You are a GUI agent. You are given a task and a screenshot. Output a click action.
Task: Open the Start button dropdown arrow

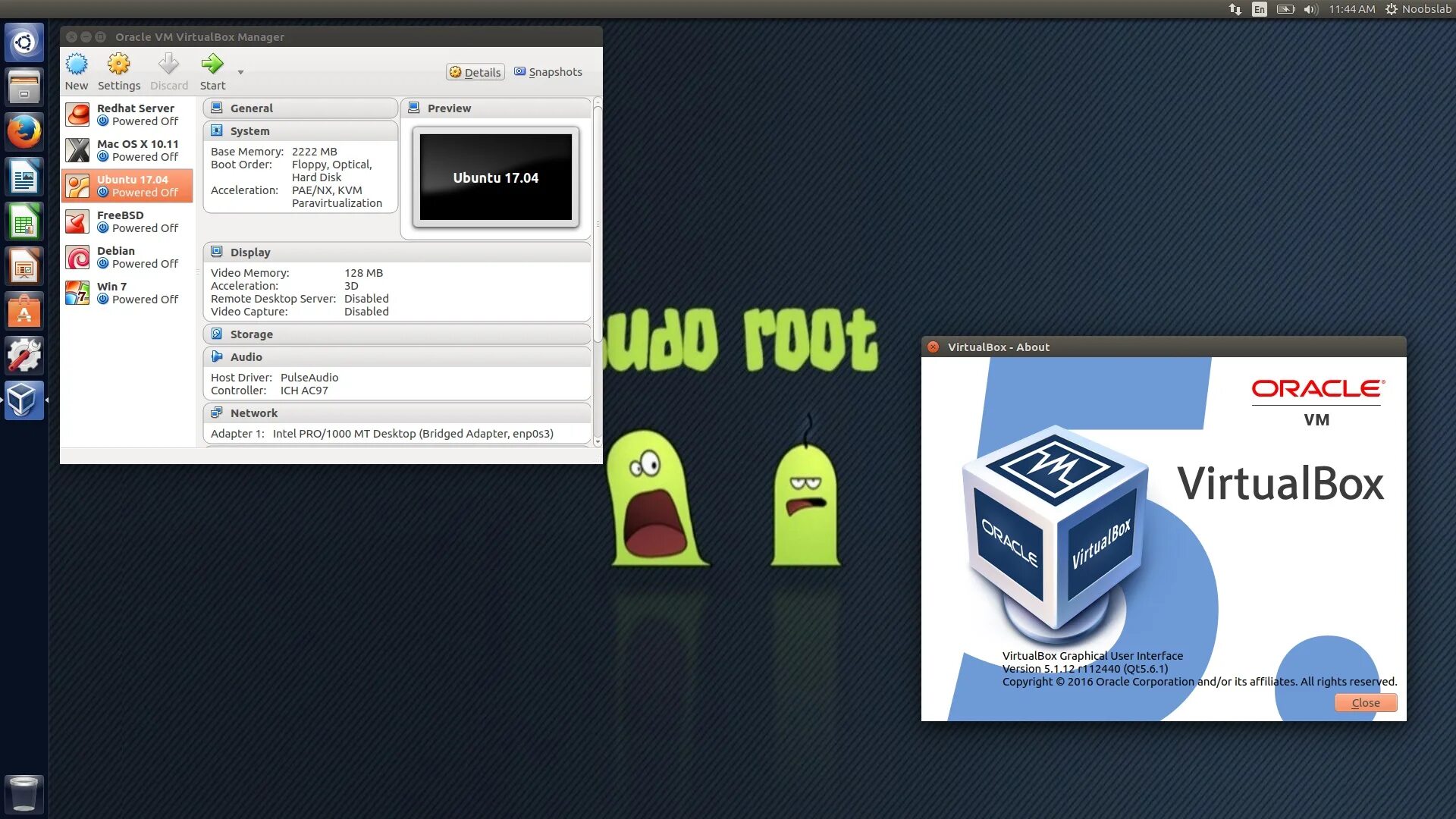tap(240, 73)
